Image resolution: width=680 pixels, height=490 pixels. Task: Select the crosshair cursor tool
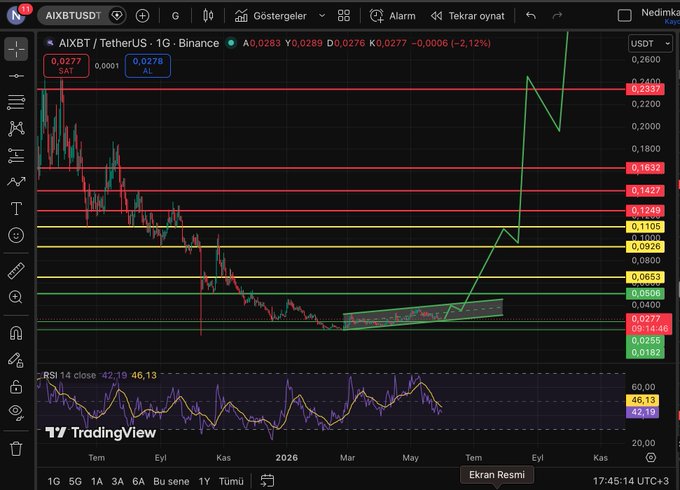pos(16,49)
